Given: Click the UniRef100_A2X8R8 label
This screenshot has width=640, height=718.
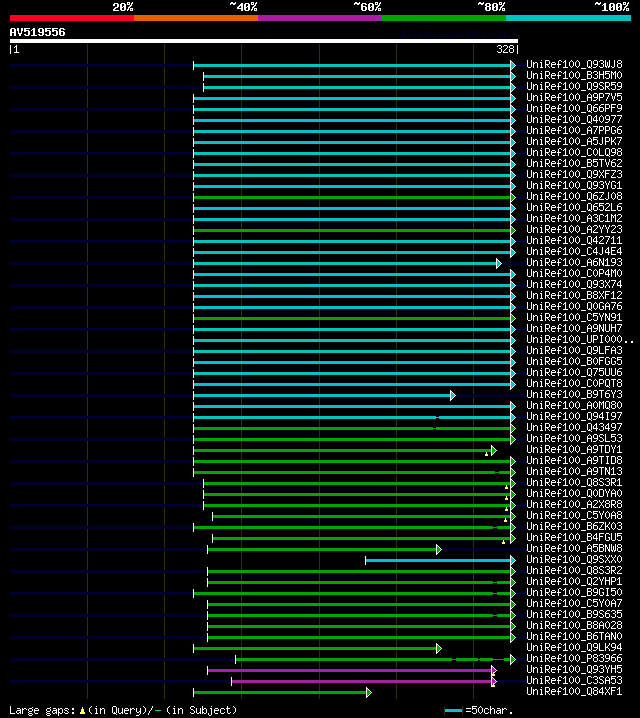Looking at the screenshot, I should tap(574, 504).
